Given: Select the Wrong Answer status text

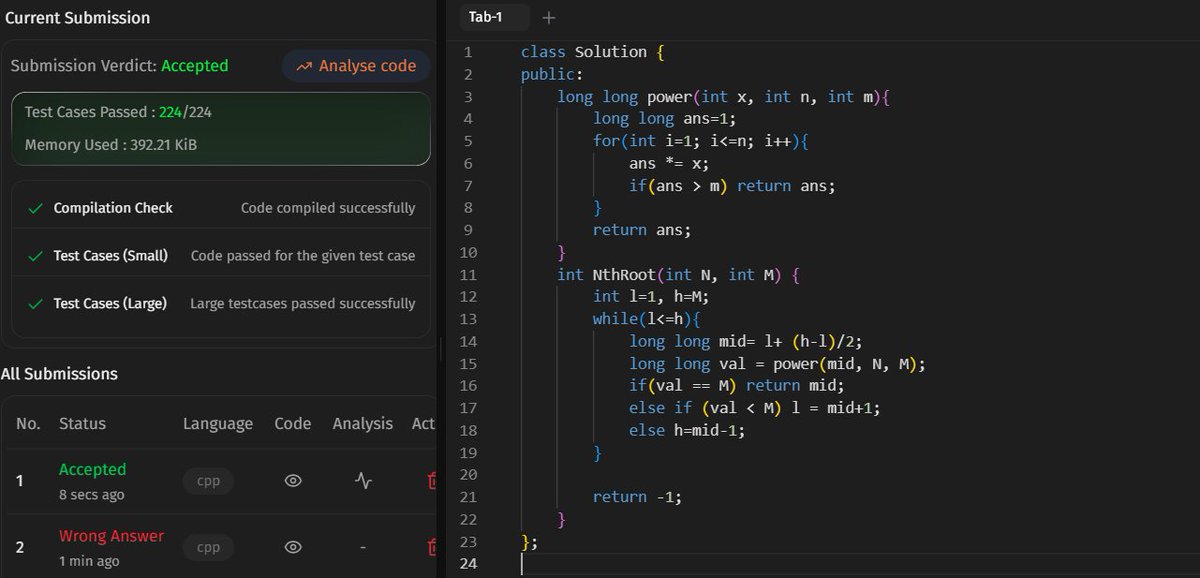Looking at the screenshot, I should 111,536.
